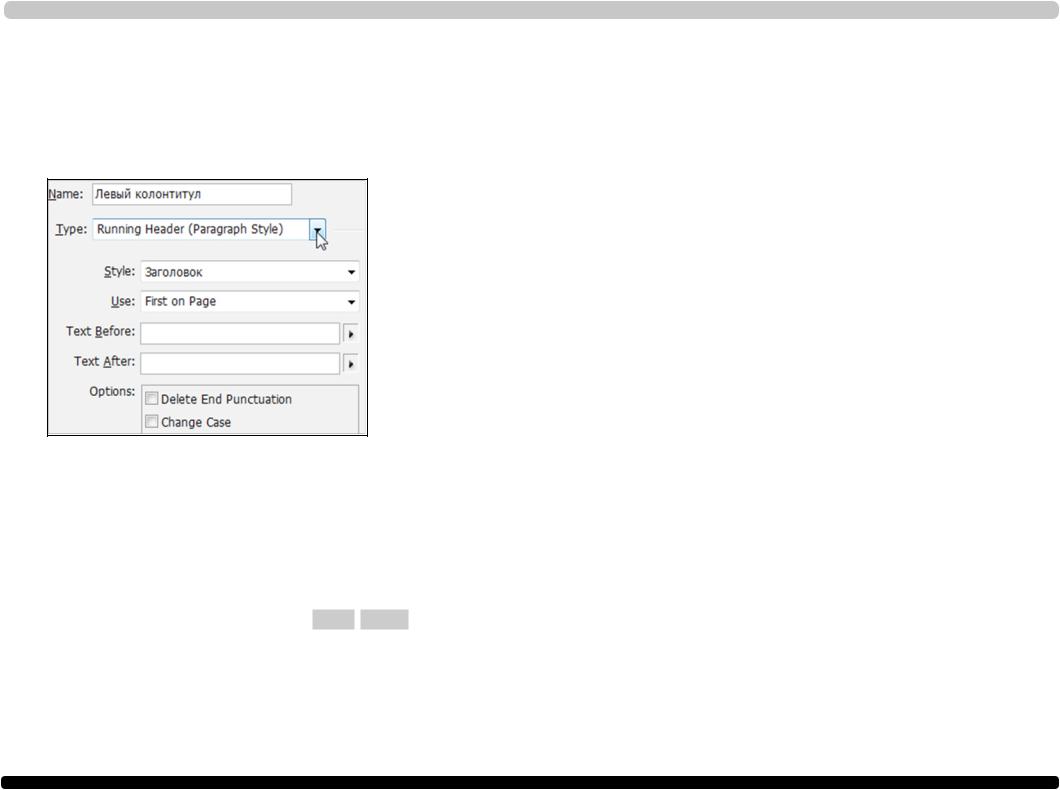
Task: Click the Text After input field
Action: [240, 364]
